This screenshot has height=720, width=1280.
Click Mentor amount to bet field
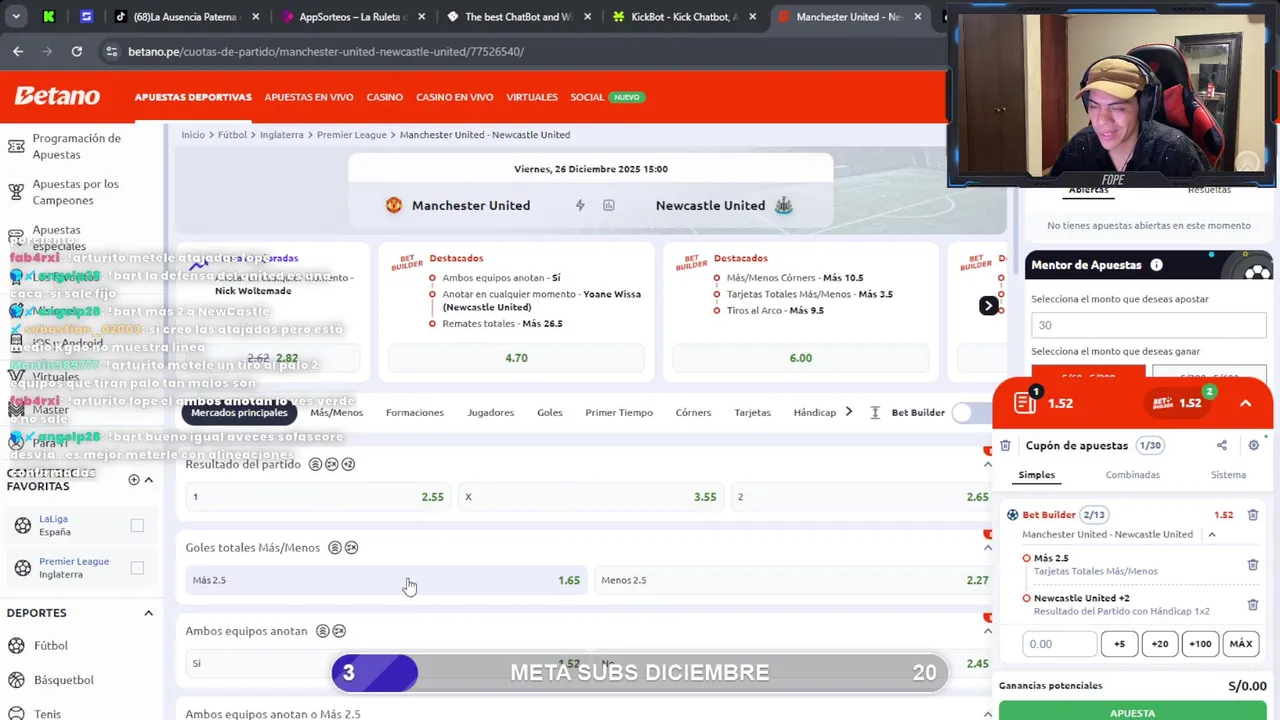click(x=1148, y=325)
